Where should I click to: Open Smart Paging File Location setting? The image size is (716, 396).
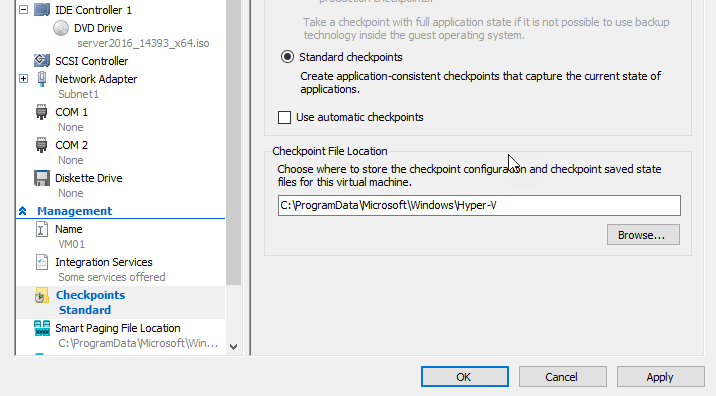(118, 328)
